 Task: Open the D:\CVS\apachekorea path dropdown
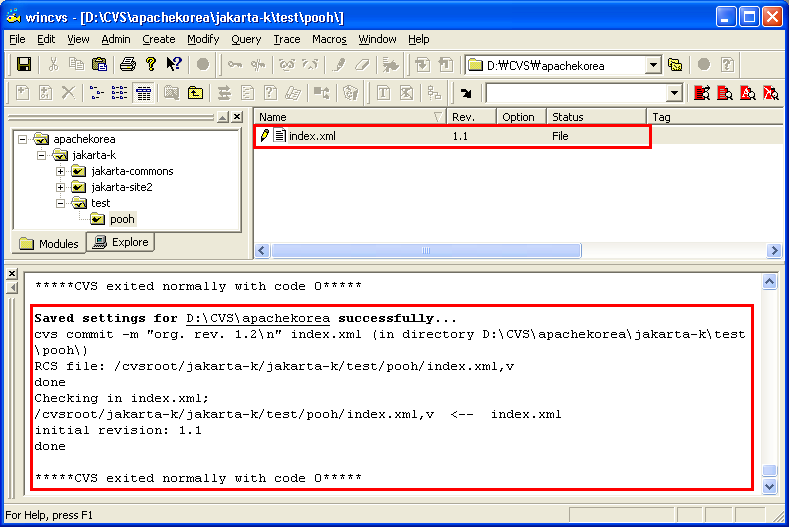coord(653,65)
